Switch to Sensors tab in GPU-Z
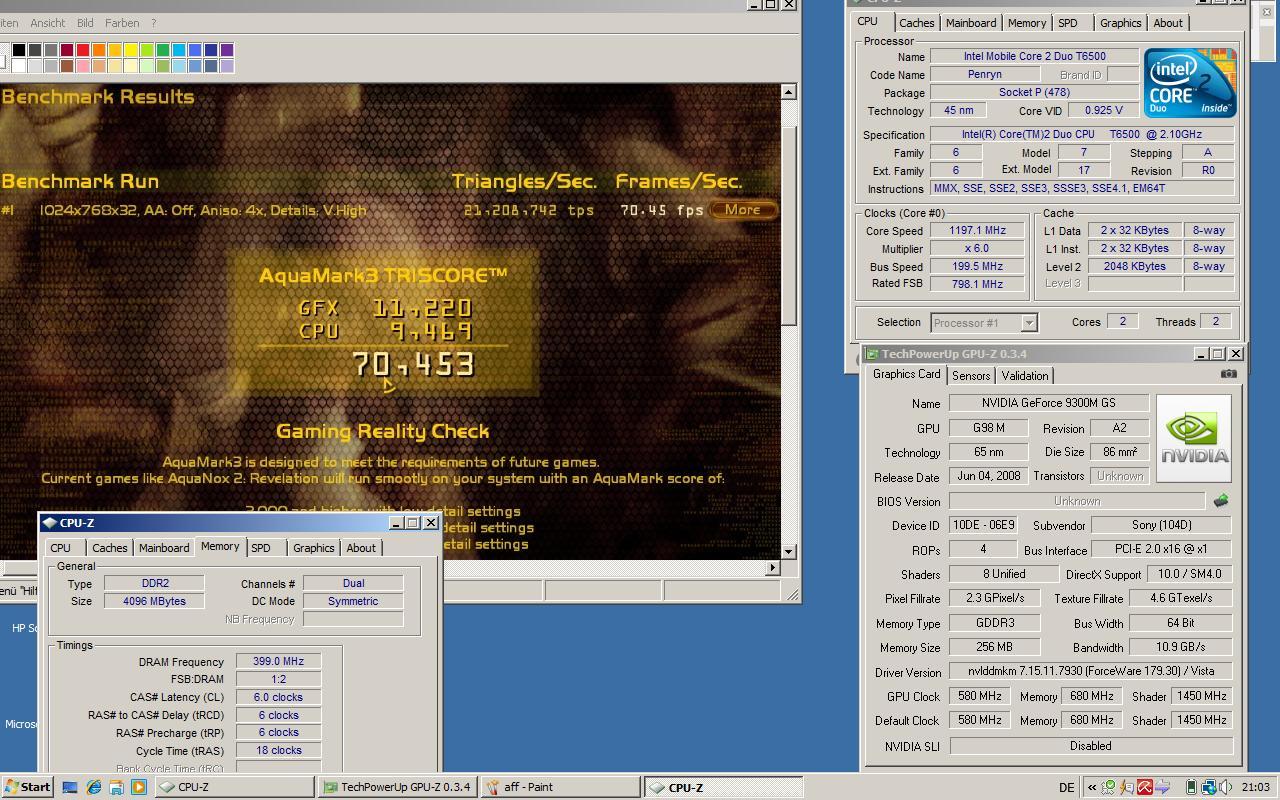The image size is (1280, 800). [x=971, y=376]
